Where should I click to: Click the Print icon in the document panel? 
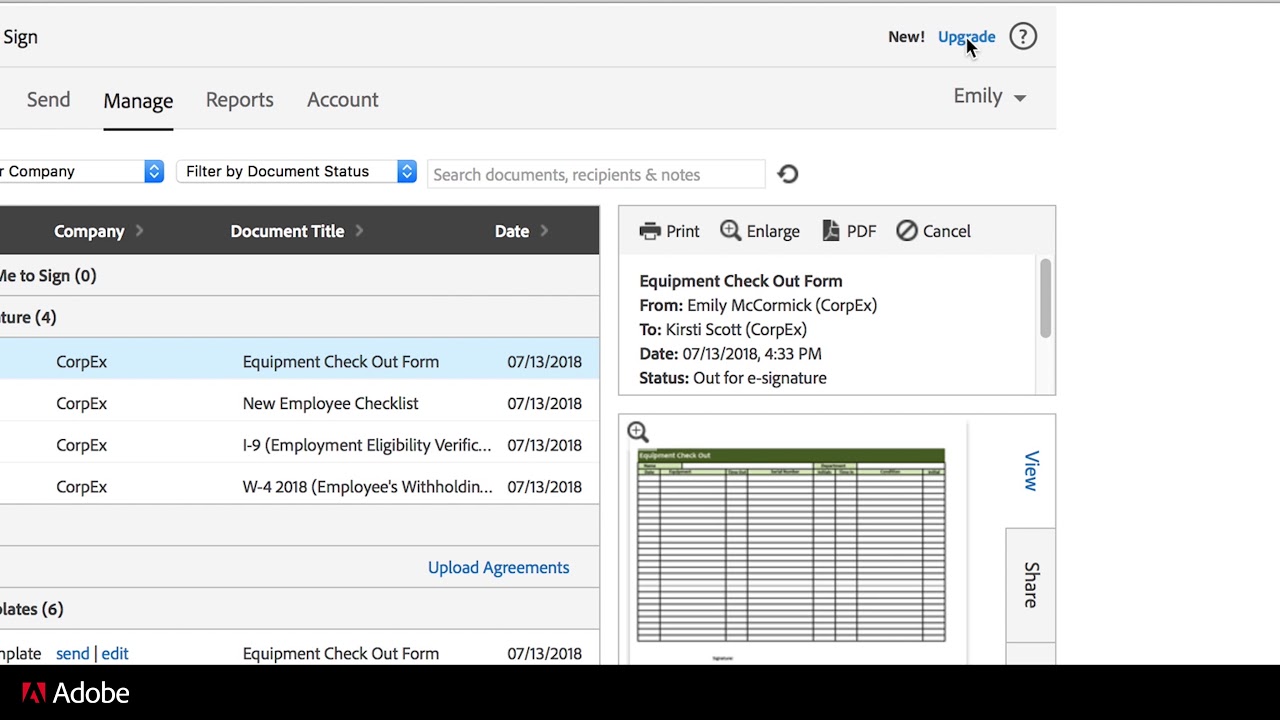(651, 231)
